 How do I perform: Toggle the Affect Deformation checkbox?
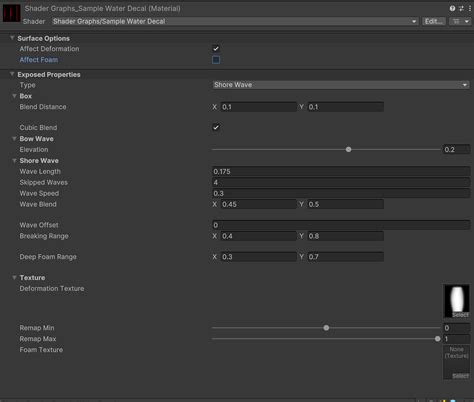(216, 49)
